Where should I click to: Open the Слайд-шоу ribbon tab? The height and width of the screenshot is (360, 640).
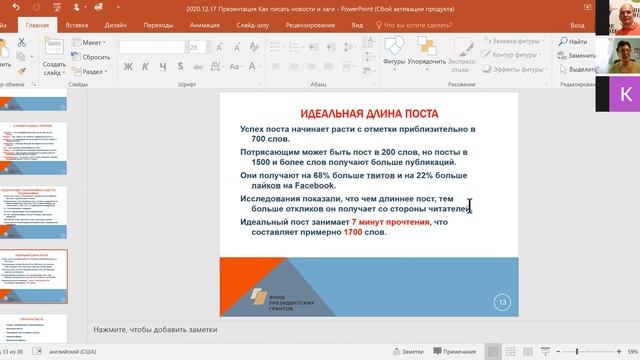click(x=252, y=25)
